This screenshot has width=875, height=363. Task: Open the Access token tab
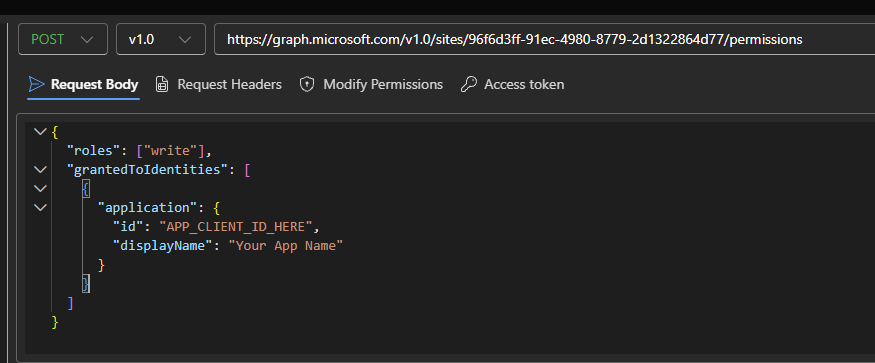pos(513,84)
